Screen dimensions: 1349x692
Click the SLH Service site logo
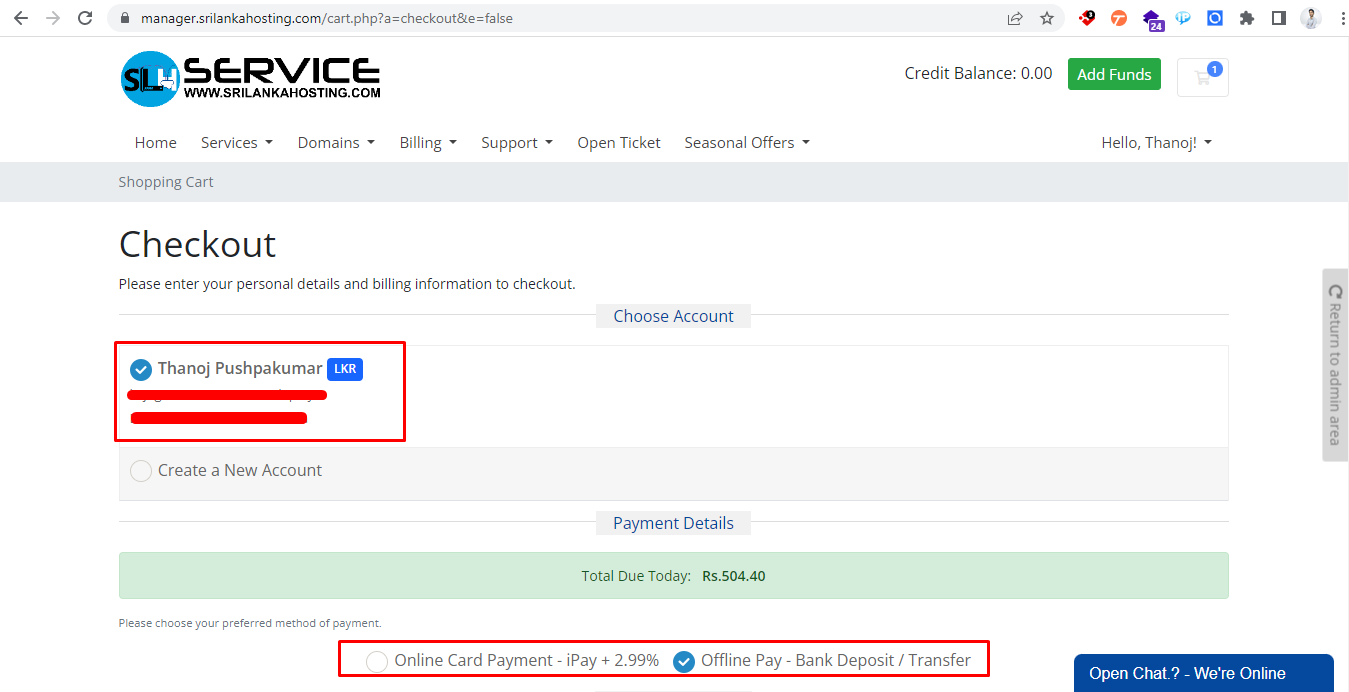click(x=250, y=78)
